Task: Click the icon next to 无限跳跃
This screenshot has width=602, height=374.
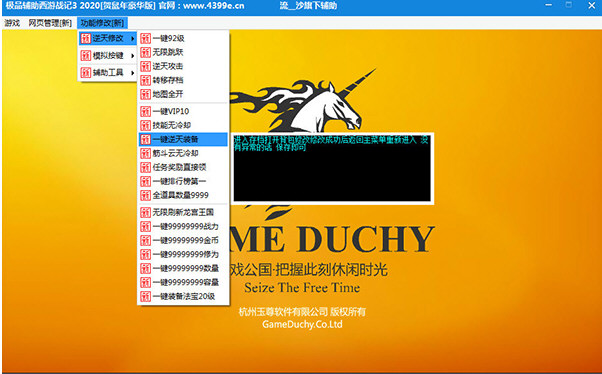Action: 145,52
